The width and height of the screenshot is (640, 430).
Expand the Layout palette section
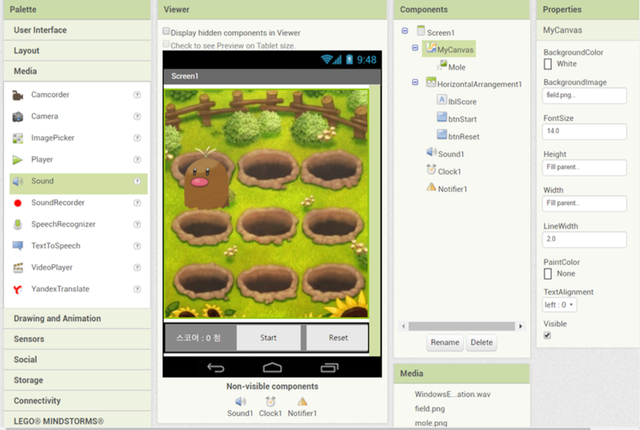[x=77, y=51]
